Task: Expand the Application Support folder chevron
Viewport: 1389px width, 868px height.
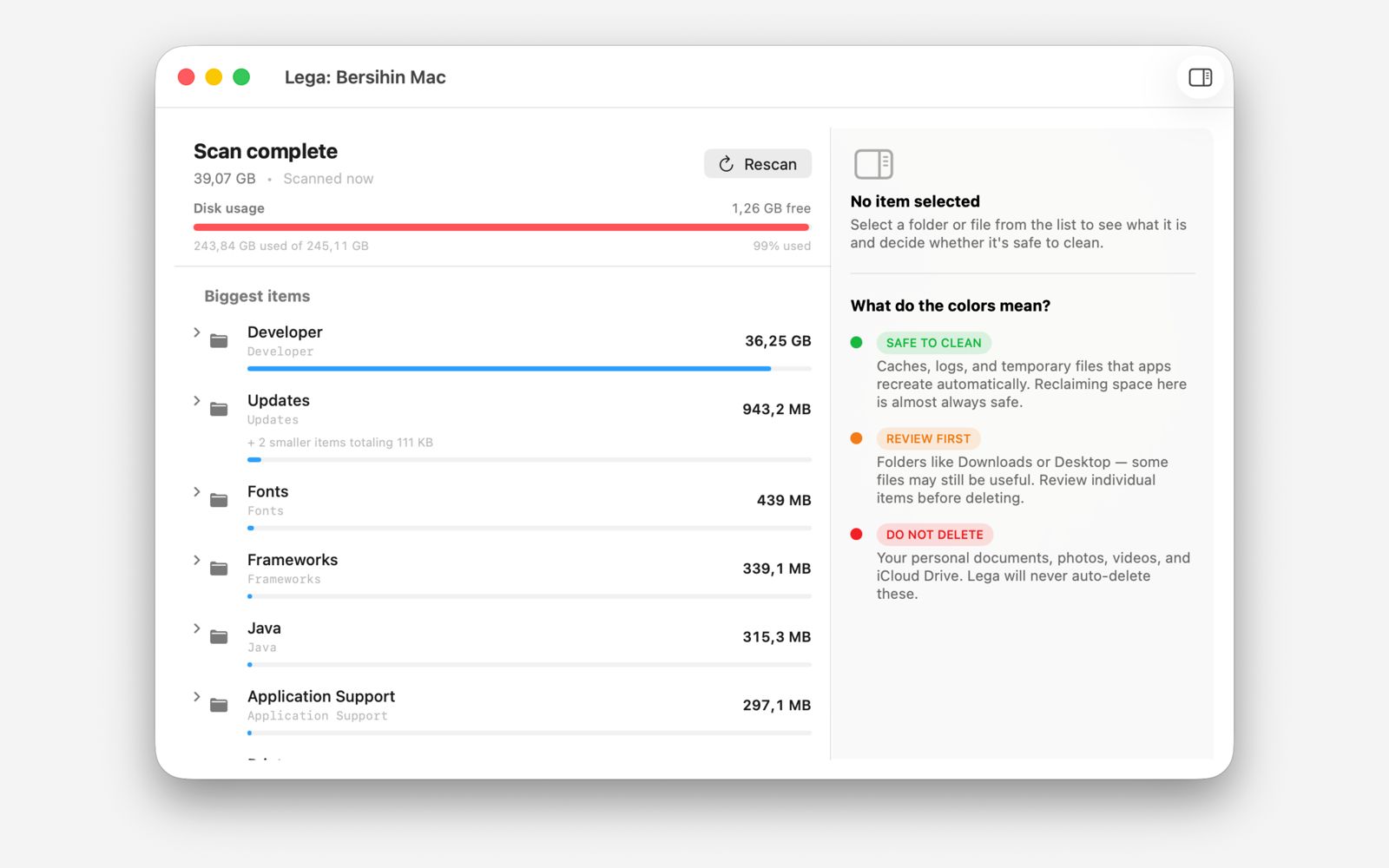Action: coord(197,697)
